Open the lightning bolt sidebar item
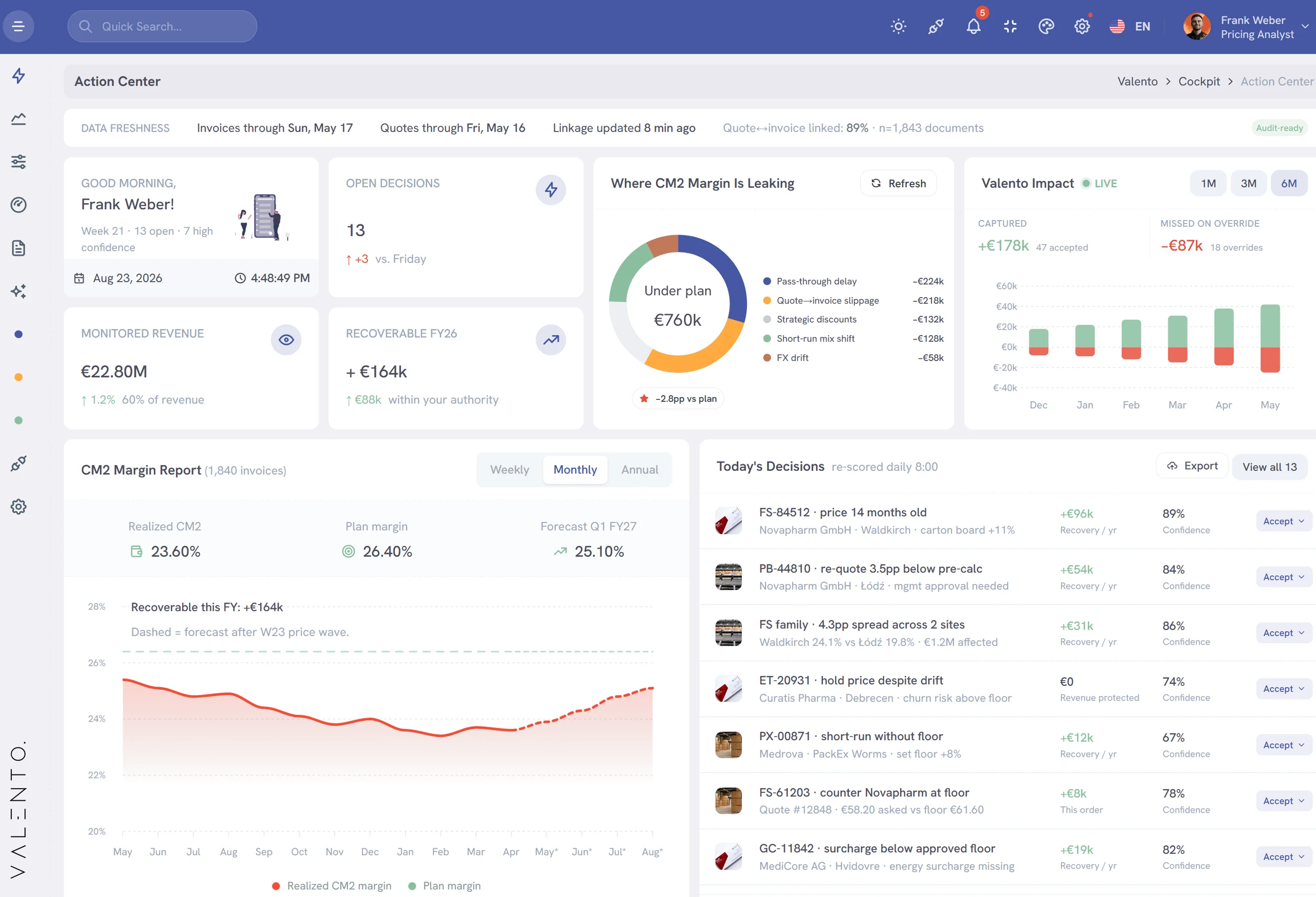The image size is (1316, 897). [x=19, y=76]
